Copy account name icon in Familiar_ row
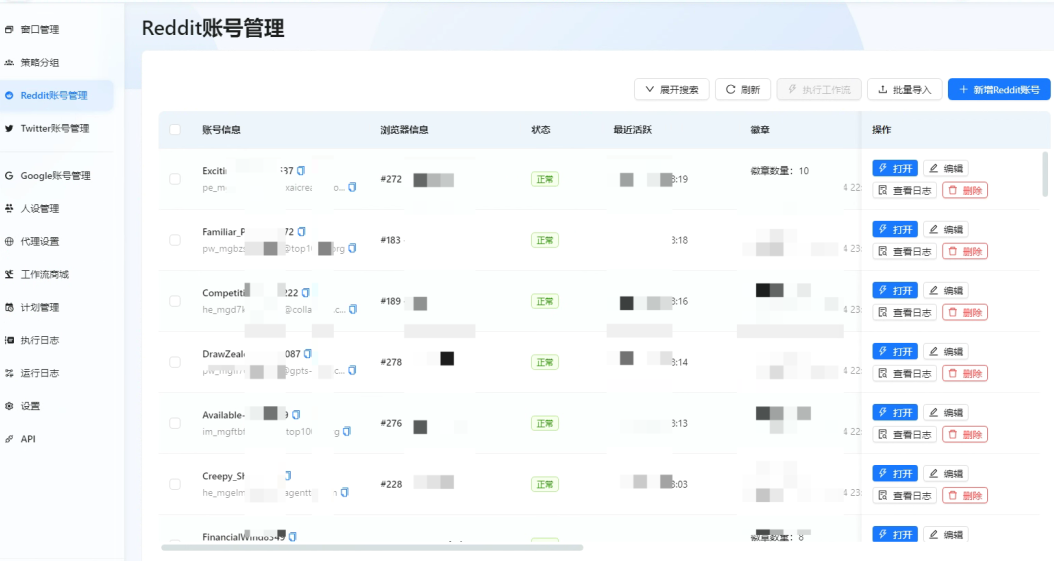Screen dimensions: 1054x561 (x=301, y=232)
